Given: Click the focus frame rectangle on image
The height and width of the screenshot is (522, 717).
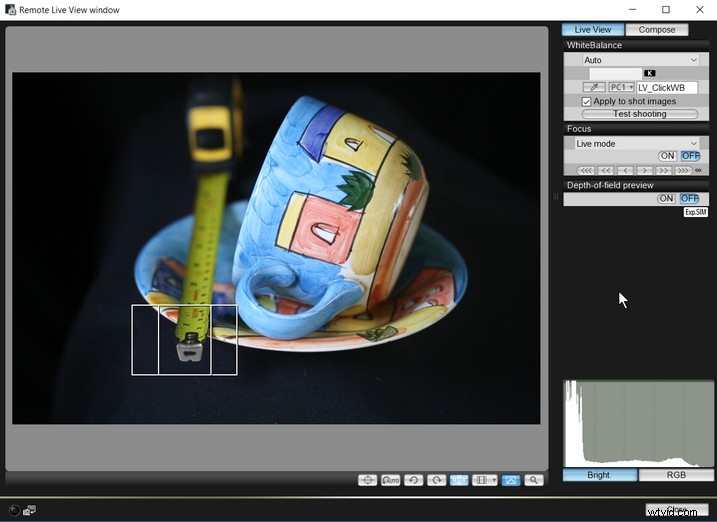Looking at the screenshot, I should (x=184, y=340).
